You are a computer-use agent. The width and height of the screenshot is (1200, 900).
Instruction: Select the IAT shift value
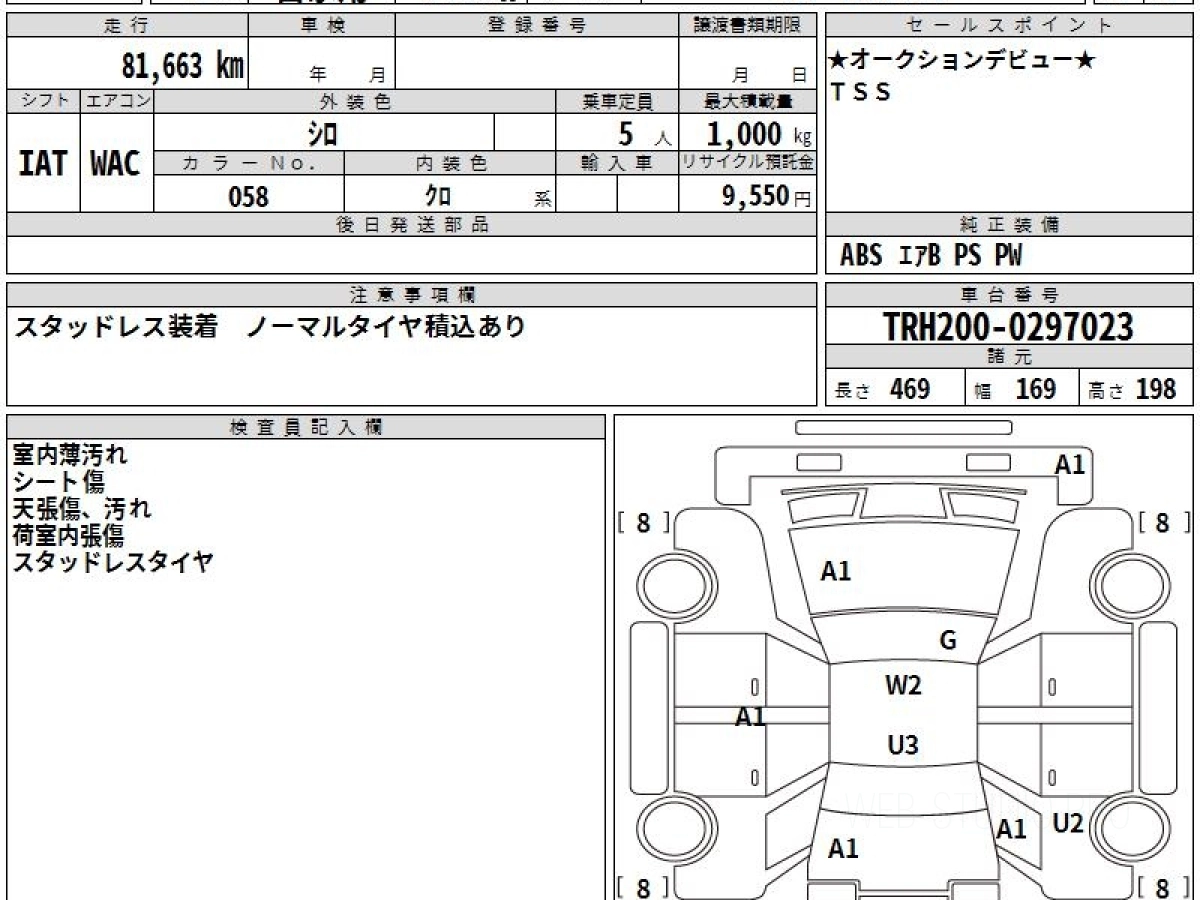(x=43, y=163)
